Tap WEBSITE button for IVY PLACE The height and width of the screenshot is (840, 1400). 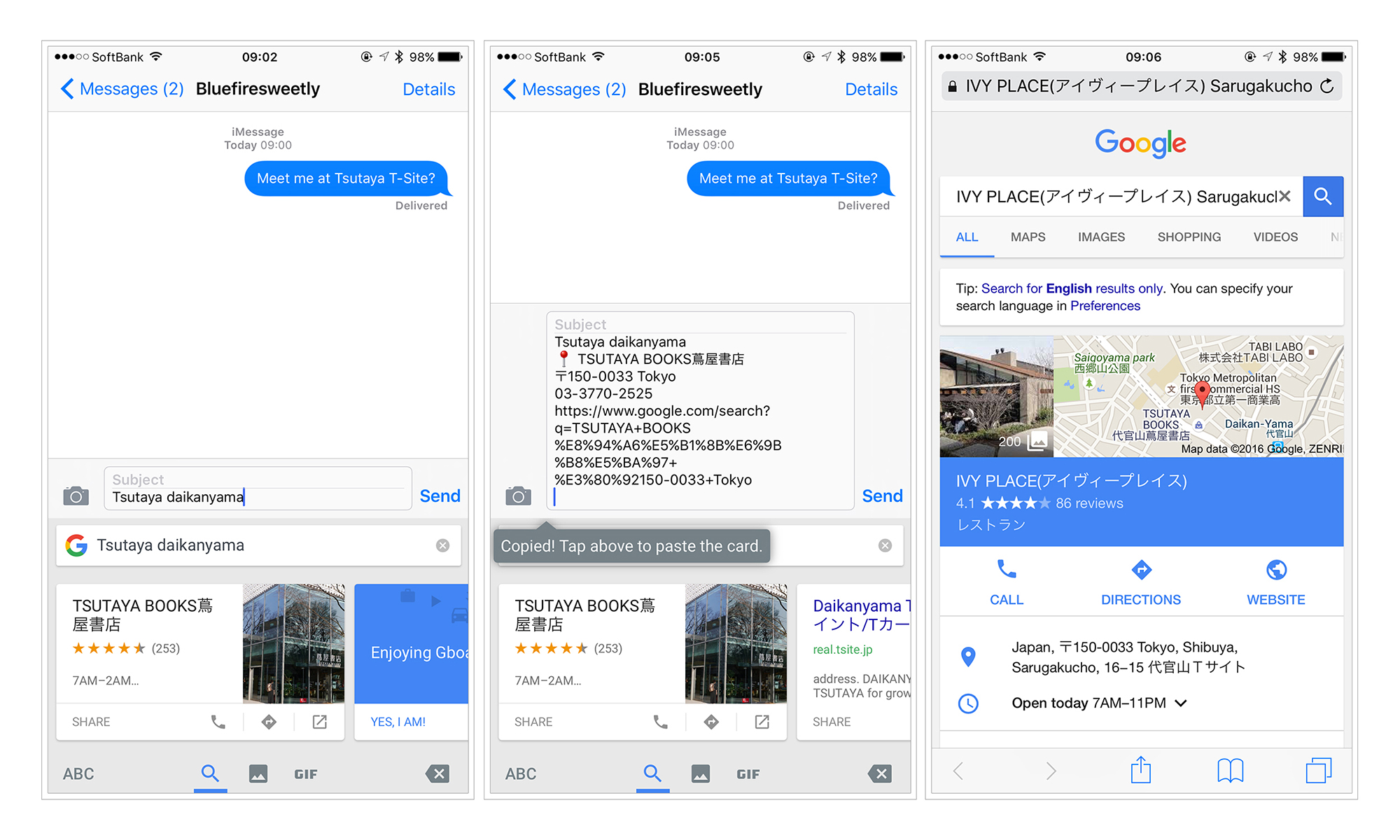point(1276,582)
